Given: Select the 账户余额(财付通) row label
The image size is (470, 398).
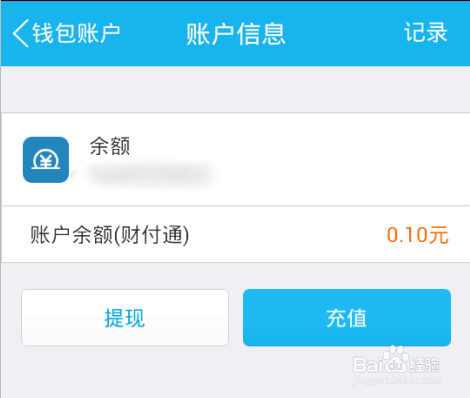Looking at the screenshot, I should coord(110,235).
